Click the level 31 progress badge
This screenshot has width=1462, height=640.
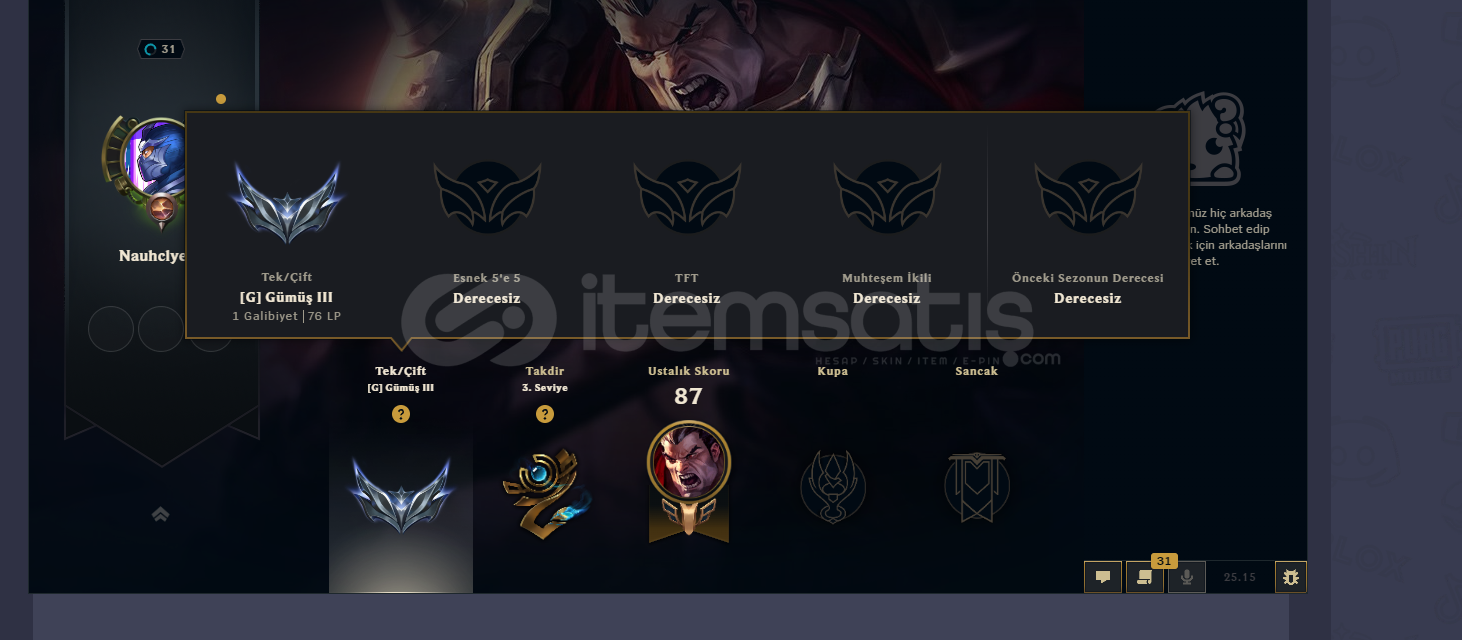pyautogui.click(x=161, y=49)
